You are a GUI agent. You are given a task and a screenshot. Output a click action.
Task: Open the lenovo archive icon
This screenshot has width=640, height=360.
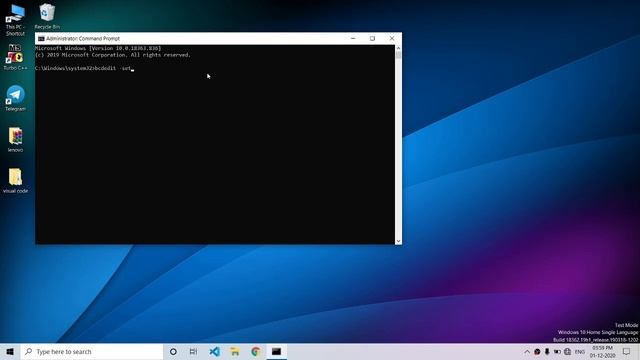(15, 140)
